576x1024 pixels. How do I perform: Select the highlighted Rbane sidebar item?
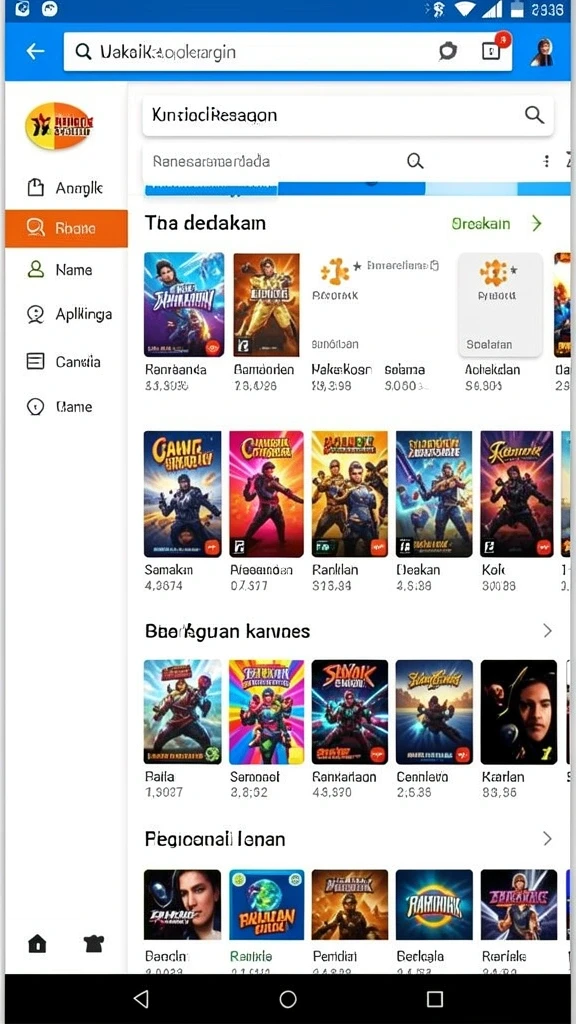tap(66, 229)
